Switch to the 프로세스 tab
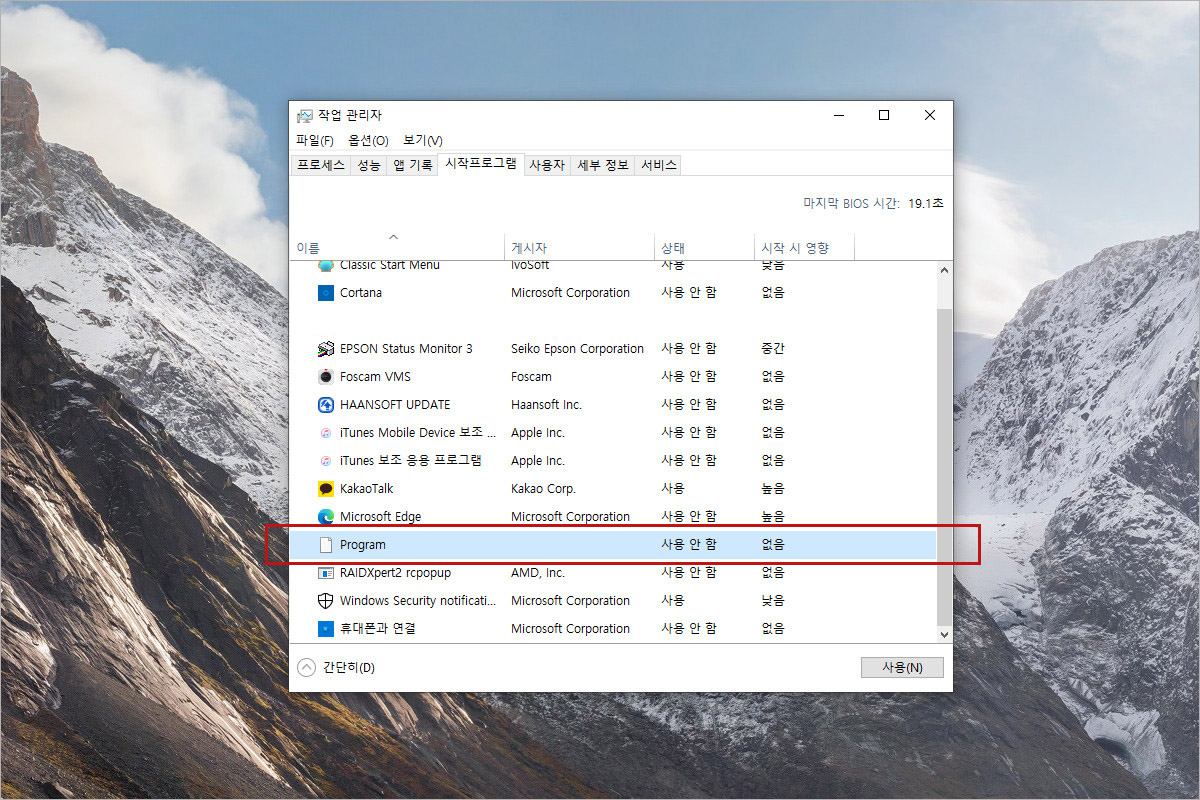 (x=321, y=165)
